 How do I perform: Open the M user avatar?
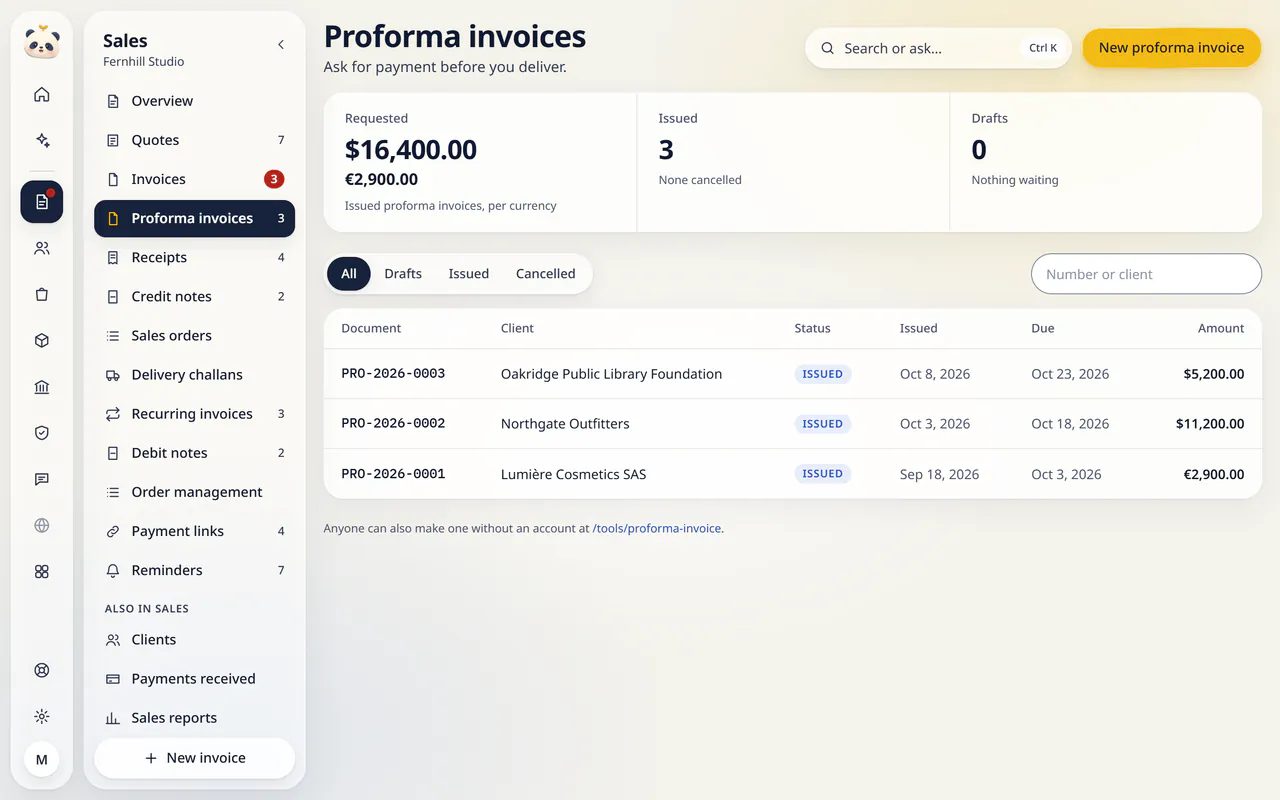(x=42, y=760)
